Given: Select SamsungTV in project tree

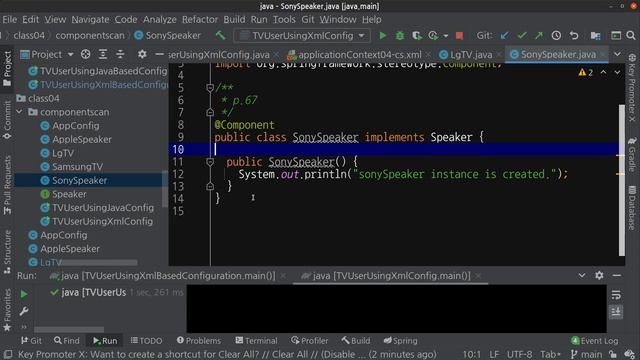Looking at the screenshot, I should coord(78,167).
